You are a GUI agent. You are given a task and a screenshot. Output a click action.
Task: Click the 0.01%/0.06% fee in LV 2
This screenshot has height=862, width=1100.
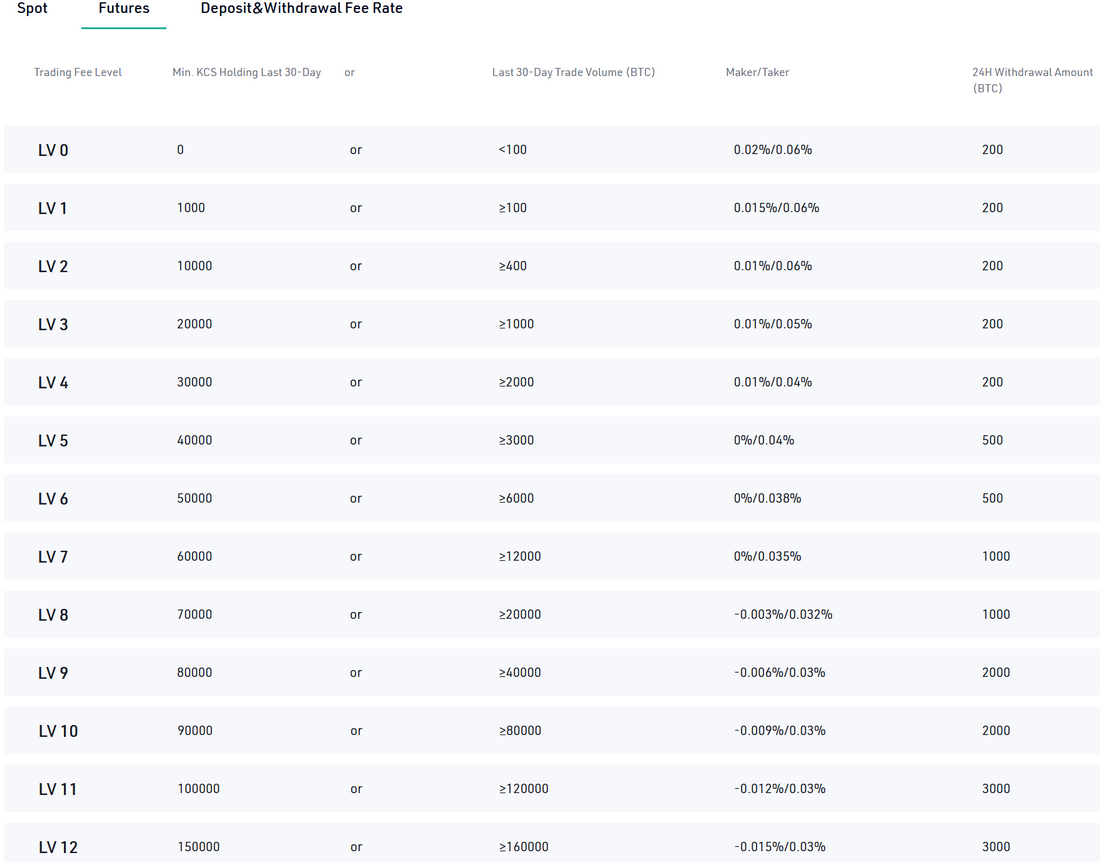click(773, 266)
